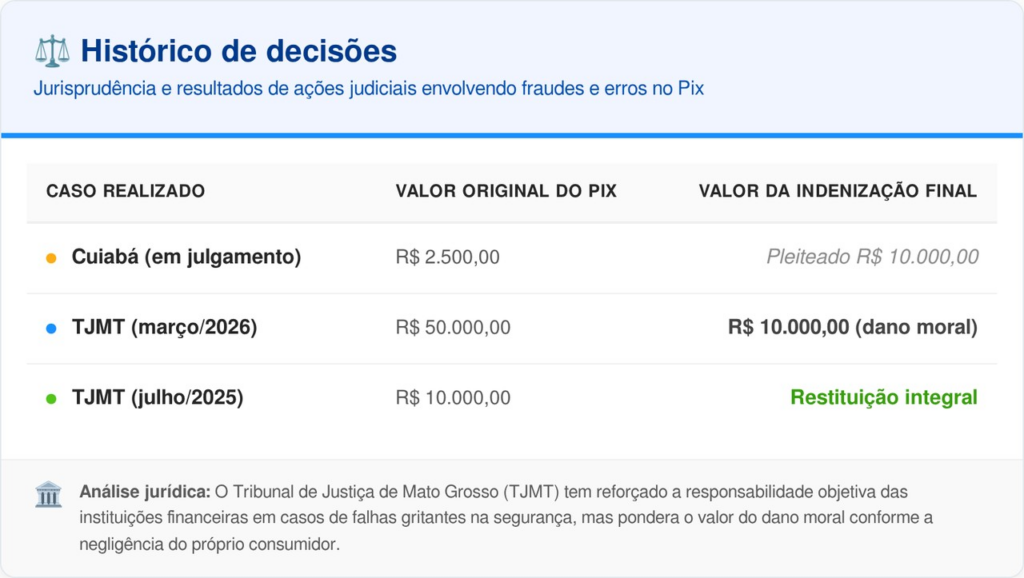Screen dimensions: 1024x578
Task: Click the R$ 50.000,00 original Pix value
Action: [453, 327]
